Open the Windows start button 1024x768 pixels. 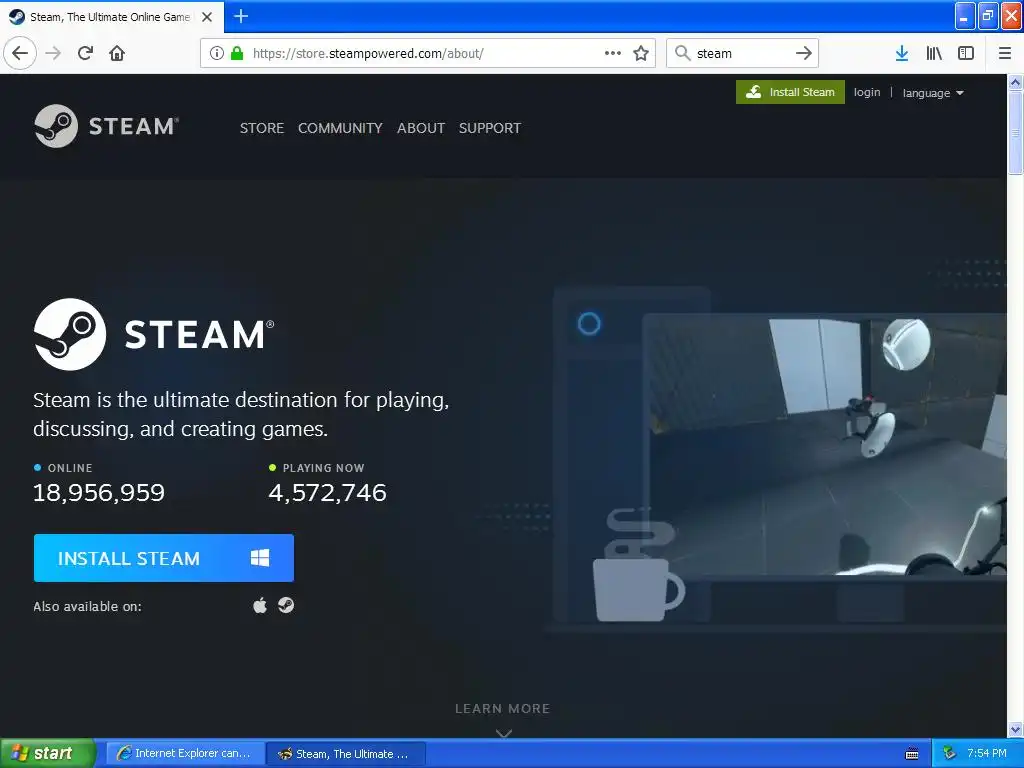click(47, 754)
